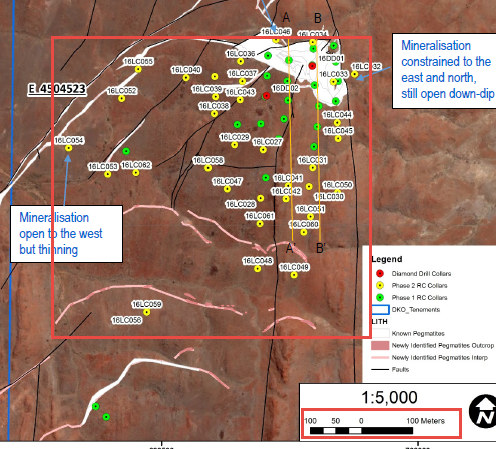Image resolution: width=496 pixels, height=449 pixels.
Task: Click the 'Mineralisation open to the west' callout
Action: pyautogui.click(x=66, y=234)
